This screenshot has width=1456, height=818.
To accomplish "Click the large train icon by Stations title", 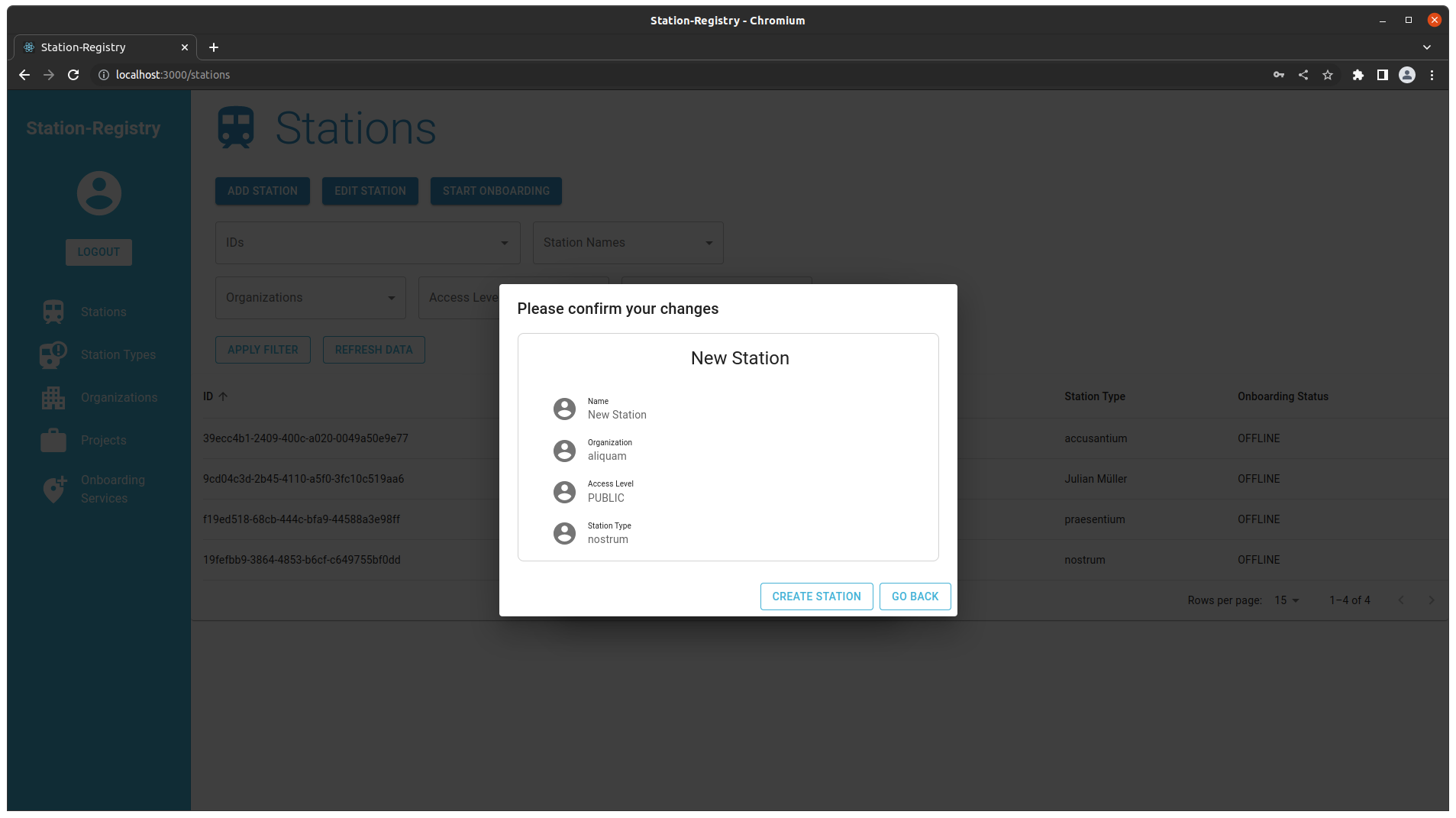I will pos(236,128).
